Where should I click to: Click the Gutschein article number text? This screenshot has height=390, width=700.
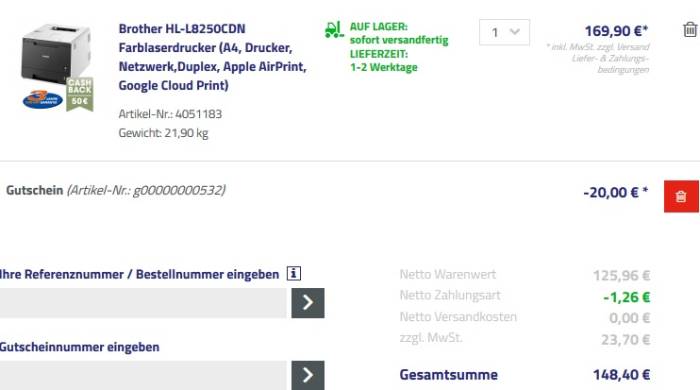tap(146, 190)
